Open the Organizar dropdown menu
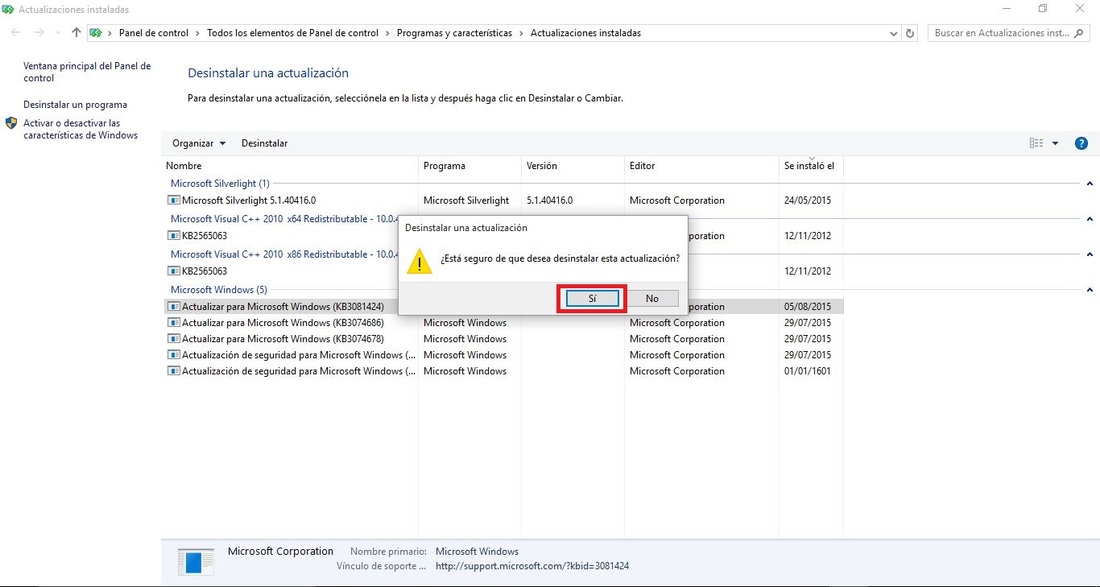 click(199, 143)
